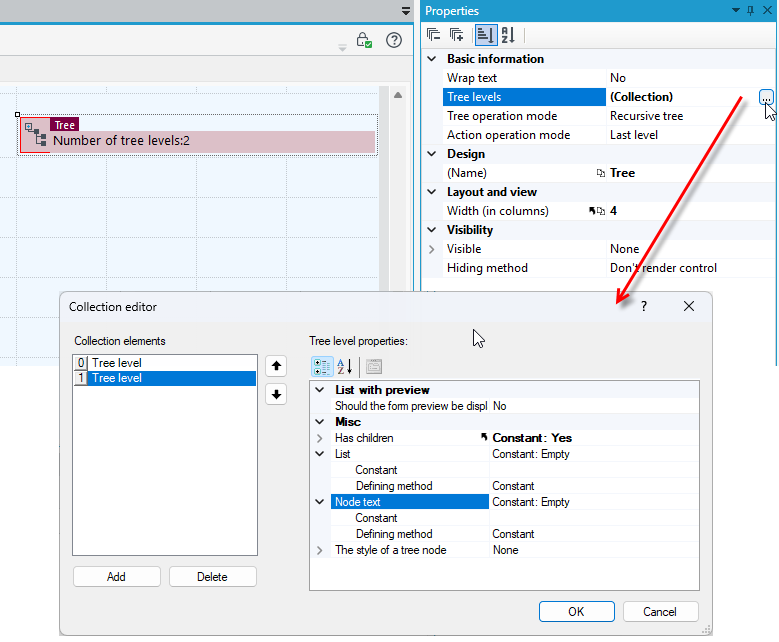Select the Tree operation mode property
This screenshot has width=779, height=642.
[524, 116]
